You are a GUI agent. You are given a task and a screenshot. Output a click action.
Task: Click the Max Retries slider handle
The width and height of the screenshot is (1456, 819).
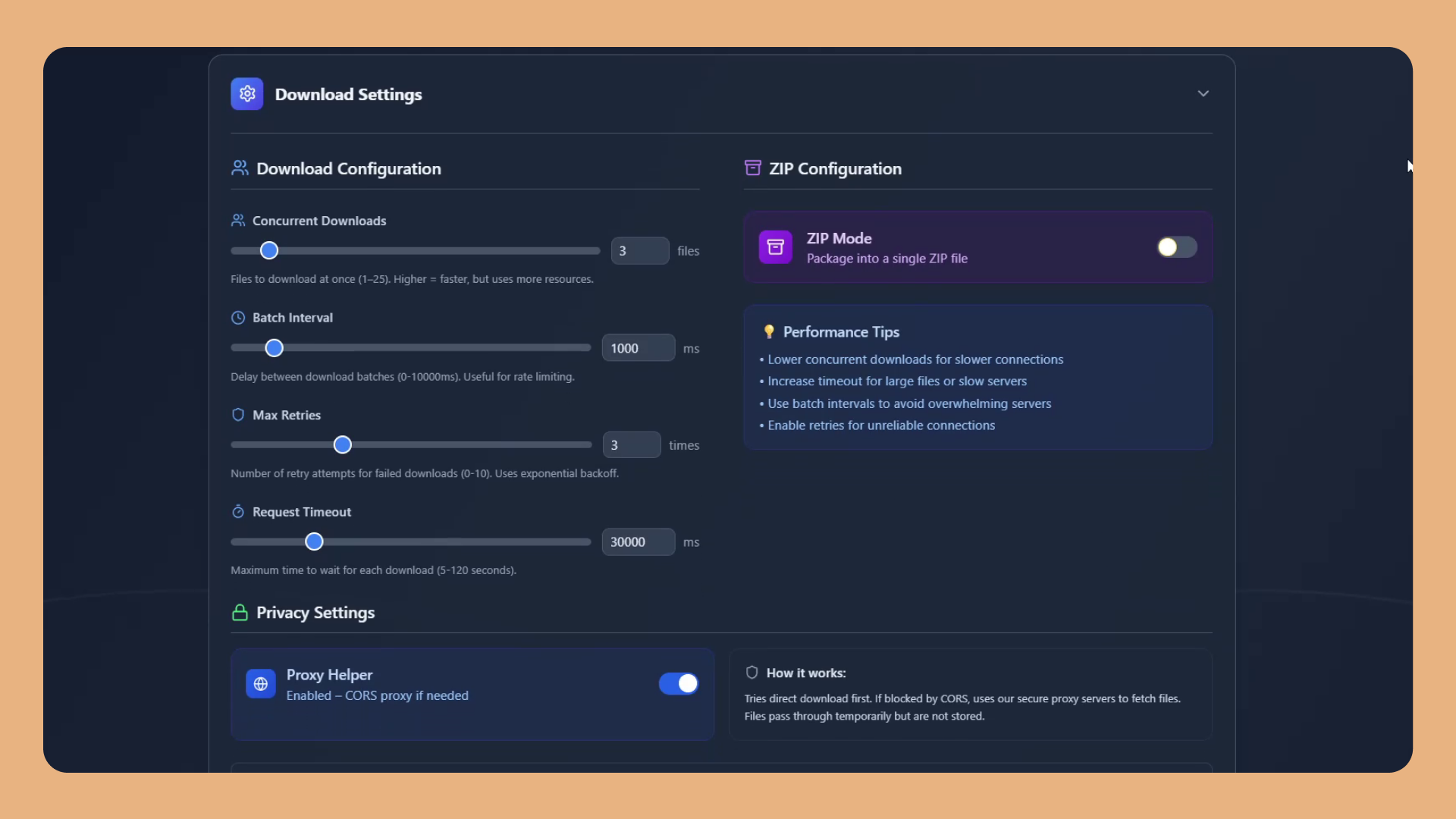coord(343,445)
